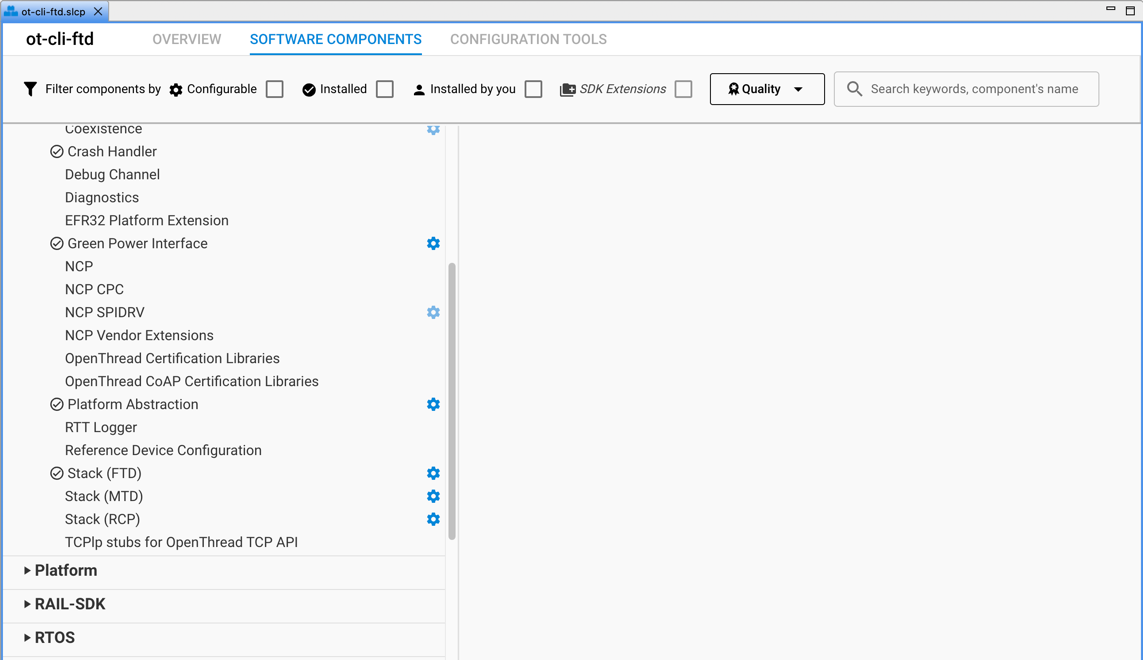Open Stack (FTD) settings gear
The width and height of the screenshot is (1143, 660).
[433, 473]
